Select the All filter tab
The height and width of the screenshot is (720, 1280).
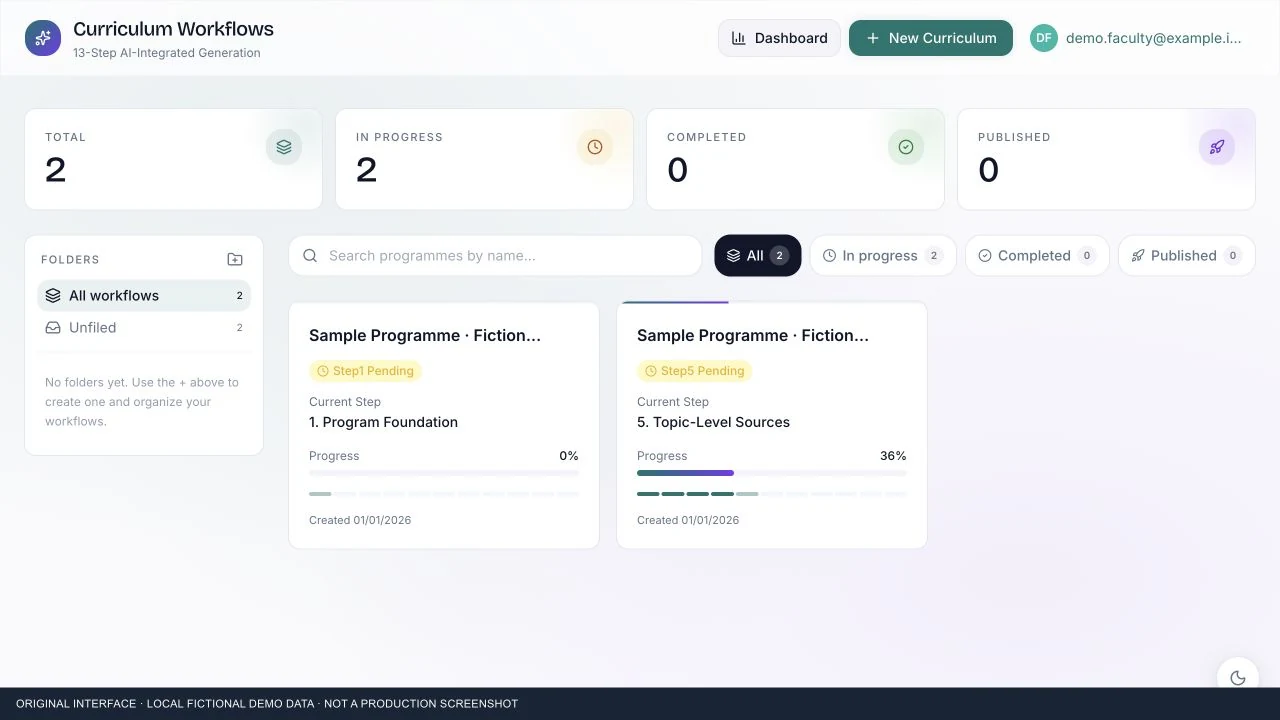coord(758,256)
